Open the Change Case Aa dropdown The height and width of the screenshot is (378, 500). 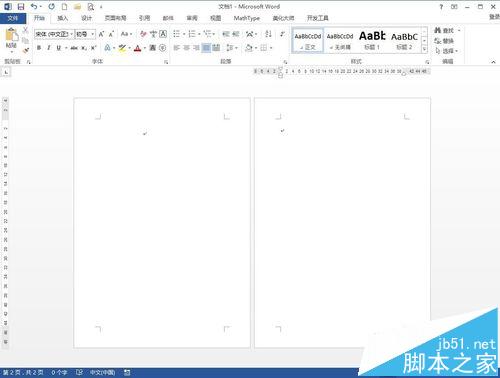(x=126, y=34)
